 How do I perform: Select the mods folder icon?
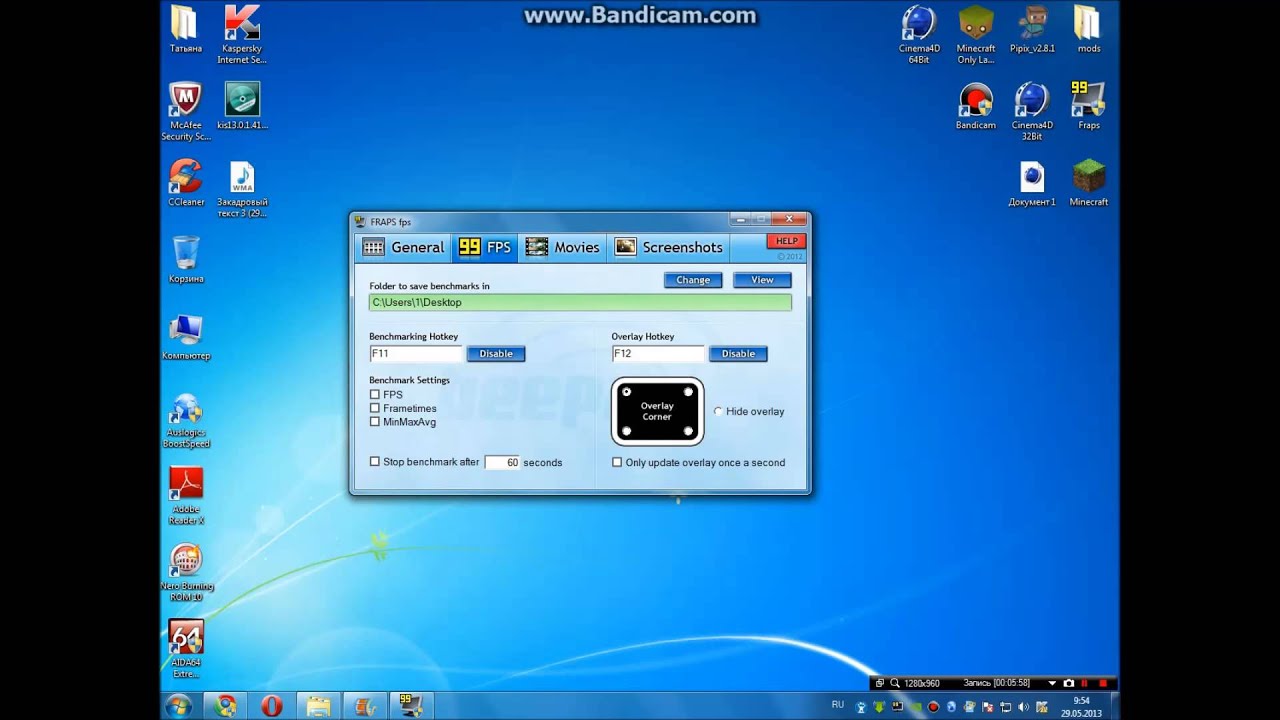(x=1088, y=29)
